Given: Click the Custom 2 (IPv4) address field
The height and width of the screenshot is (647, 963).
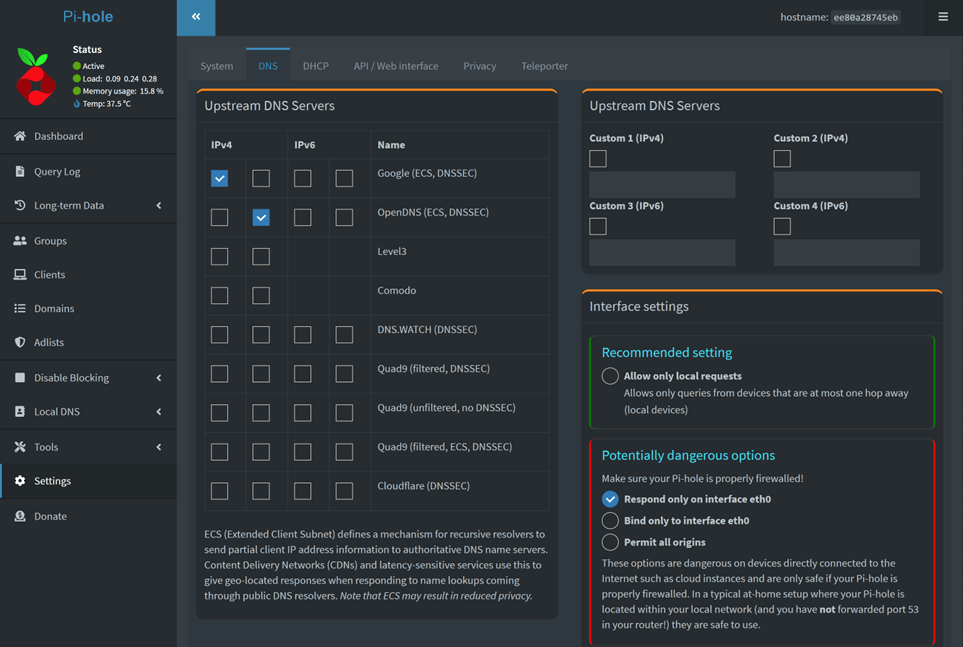Looking at the screenshot, I should coord(846,184).
